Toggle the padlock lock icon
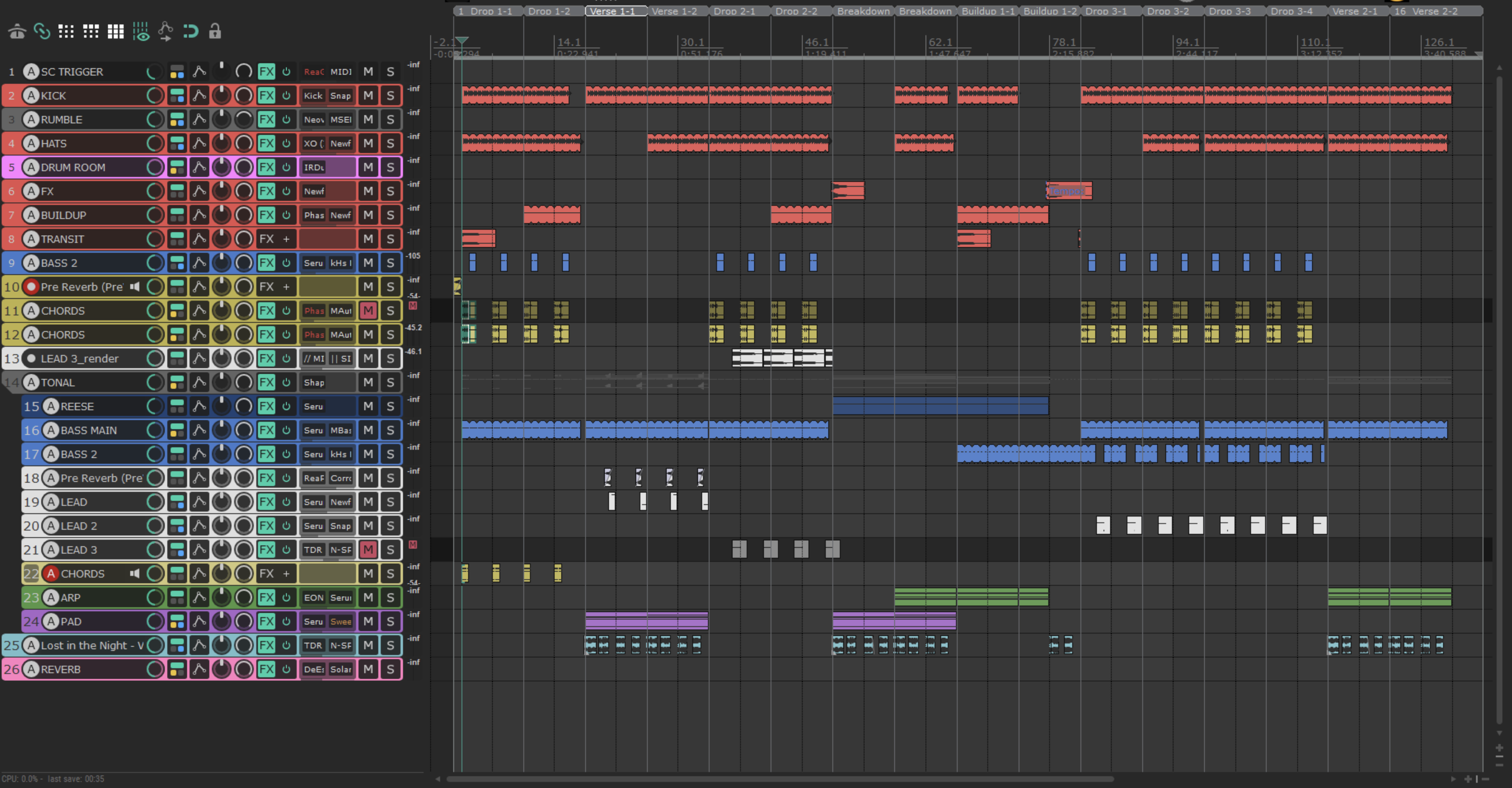 coord(215,31)
